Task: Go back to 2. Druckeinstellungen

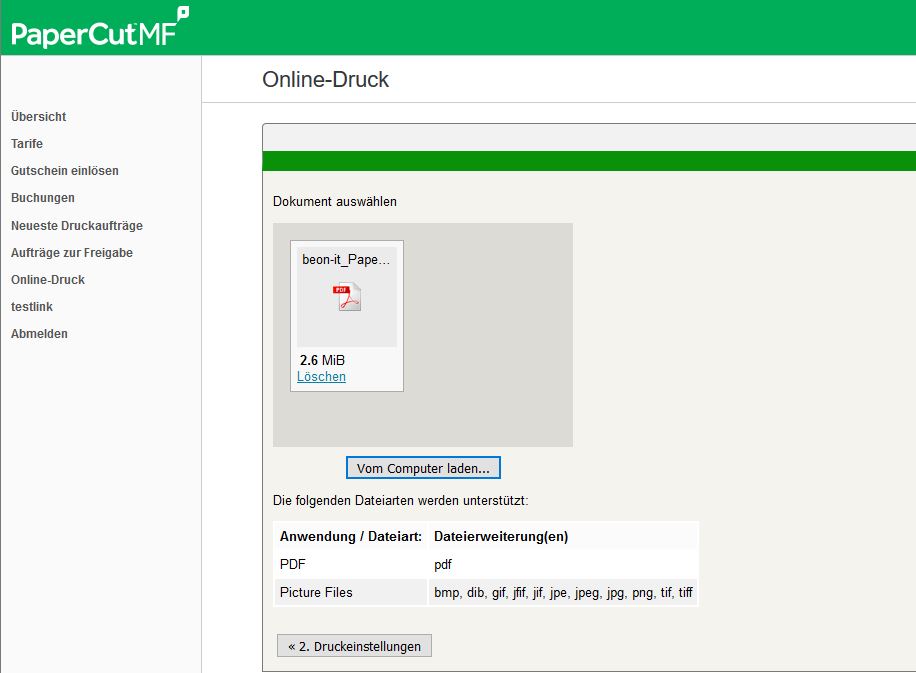Action: [x=354, y=646]
